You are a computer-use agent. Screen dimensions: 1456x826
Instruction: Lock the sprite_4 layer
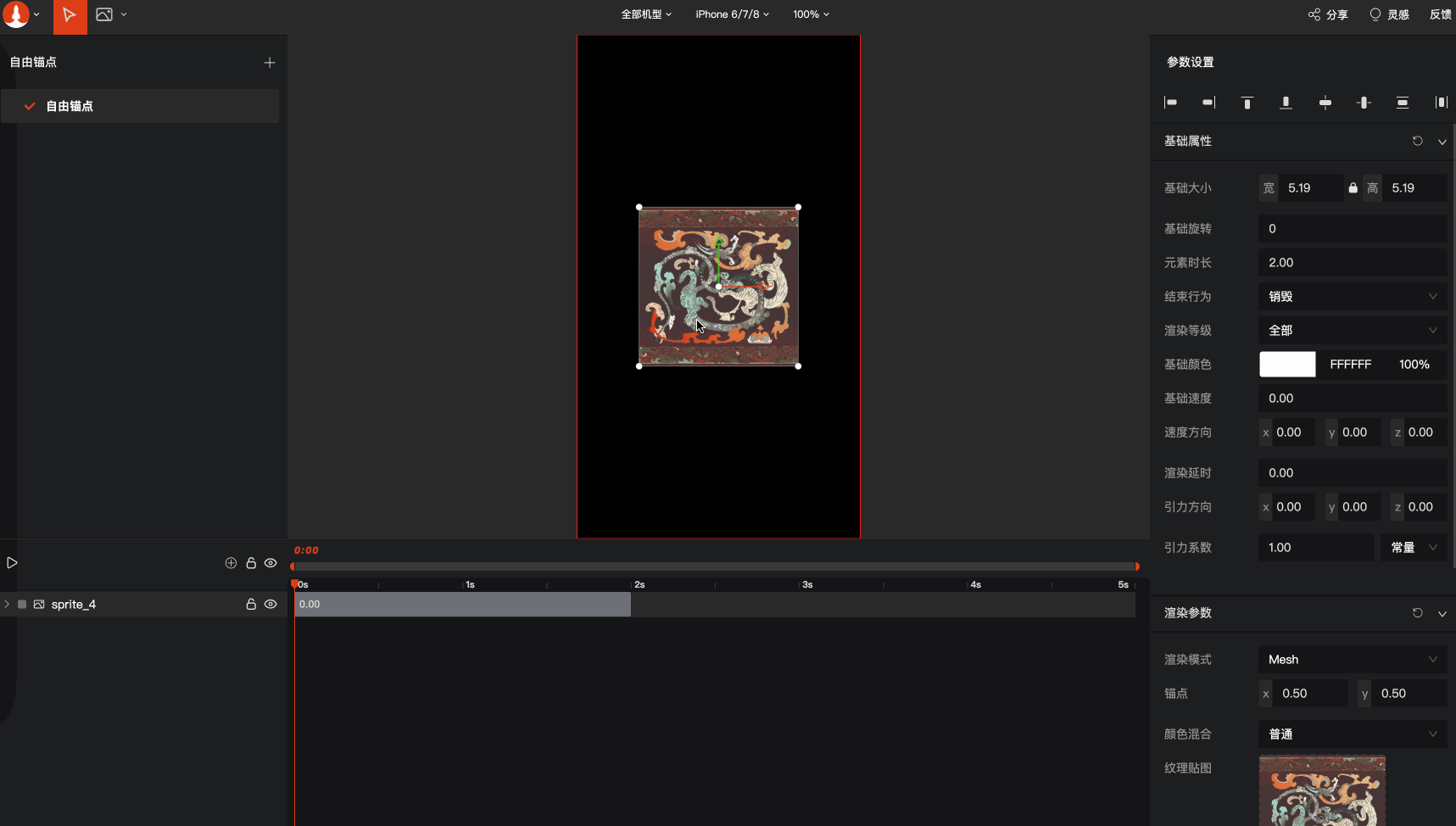click(x=251, y=605)
